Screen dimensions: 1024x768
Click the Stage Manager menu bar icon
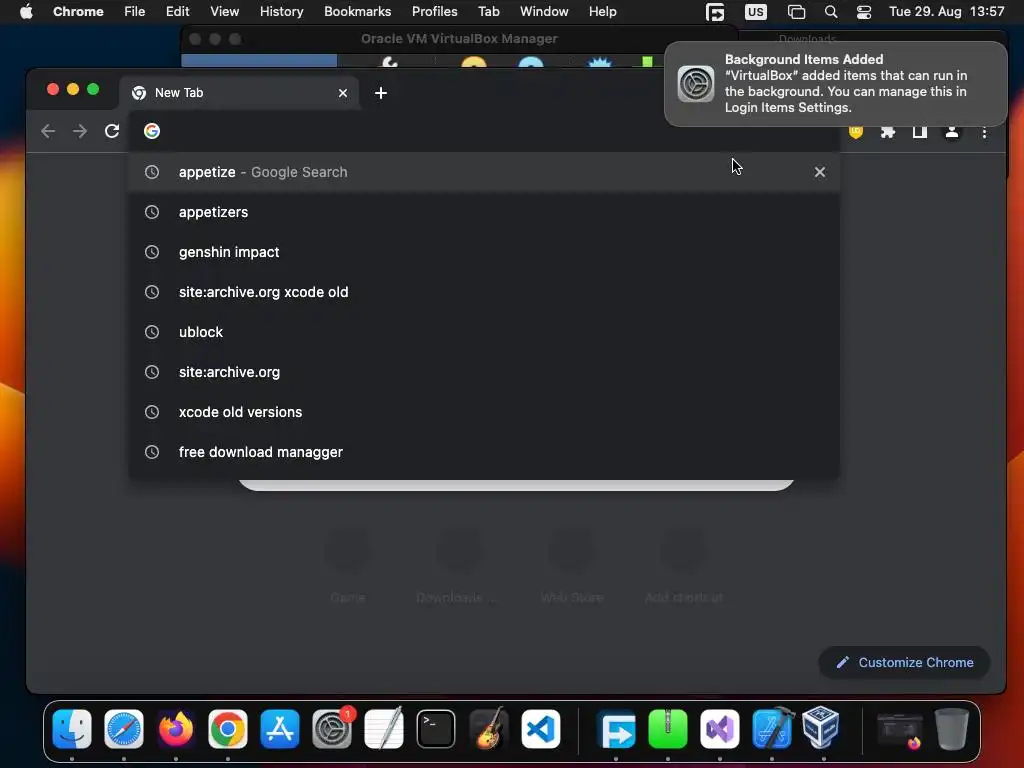(x=796, y=12)
